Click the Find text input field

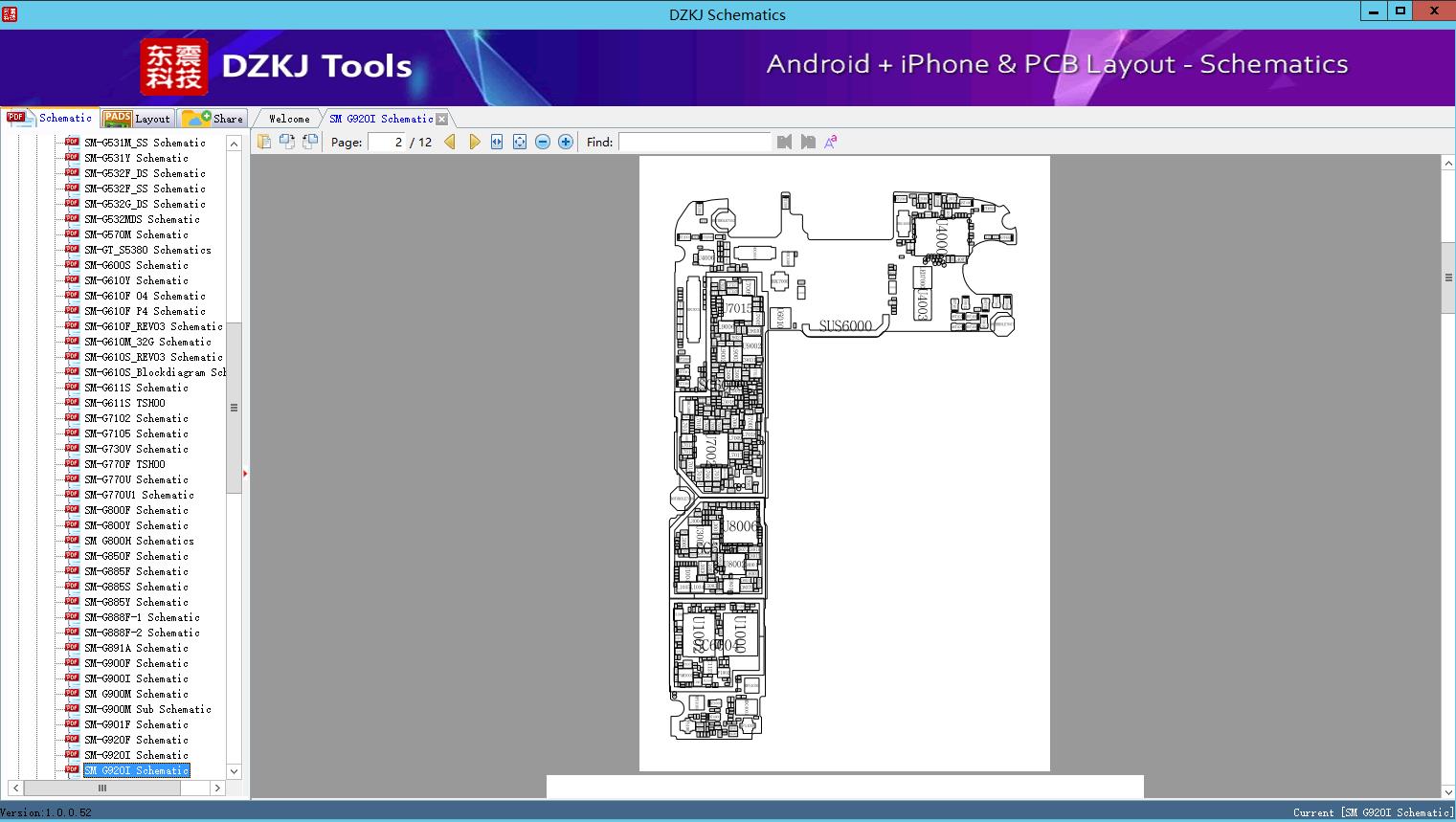pyautogui.click(x=694, y=142)
